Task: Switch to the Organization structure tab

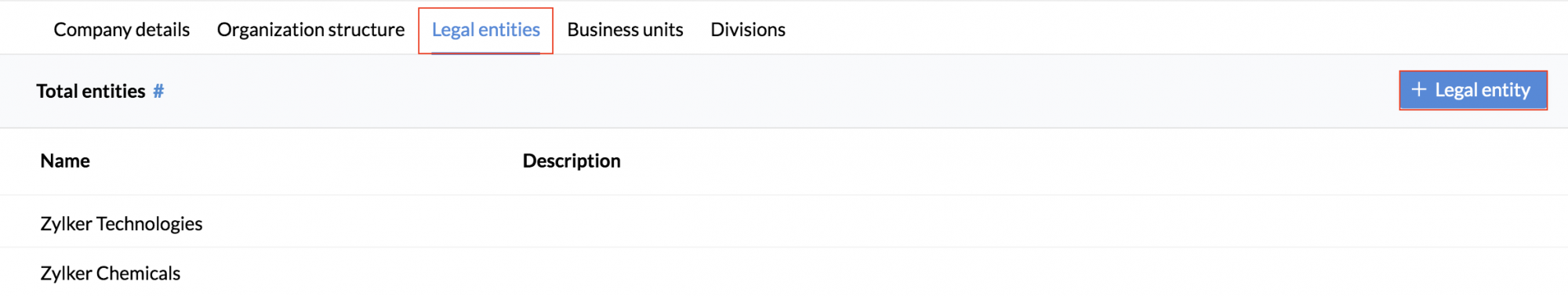Action: [310, 30]
